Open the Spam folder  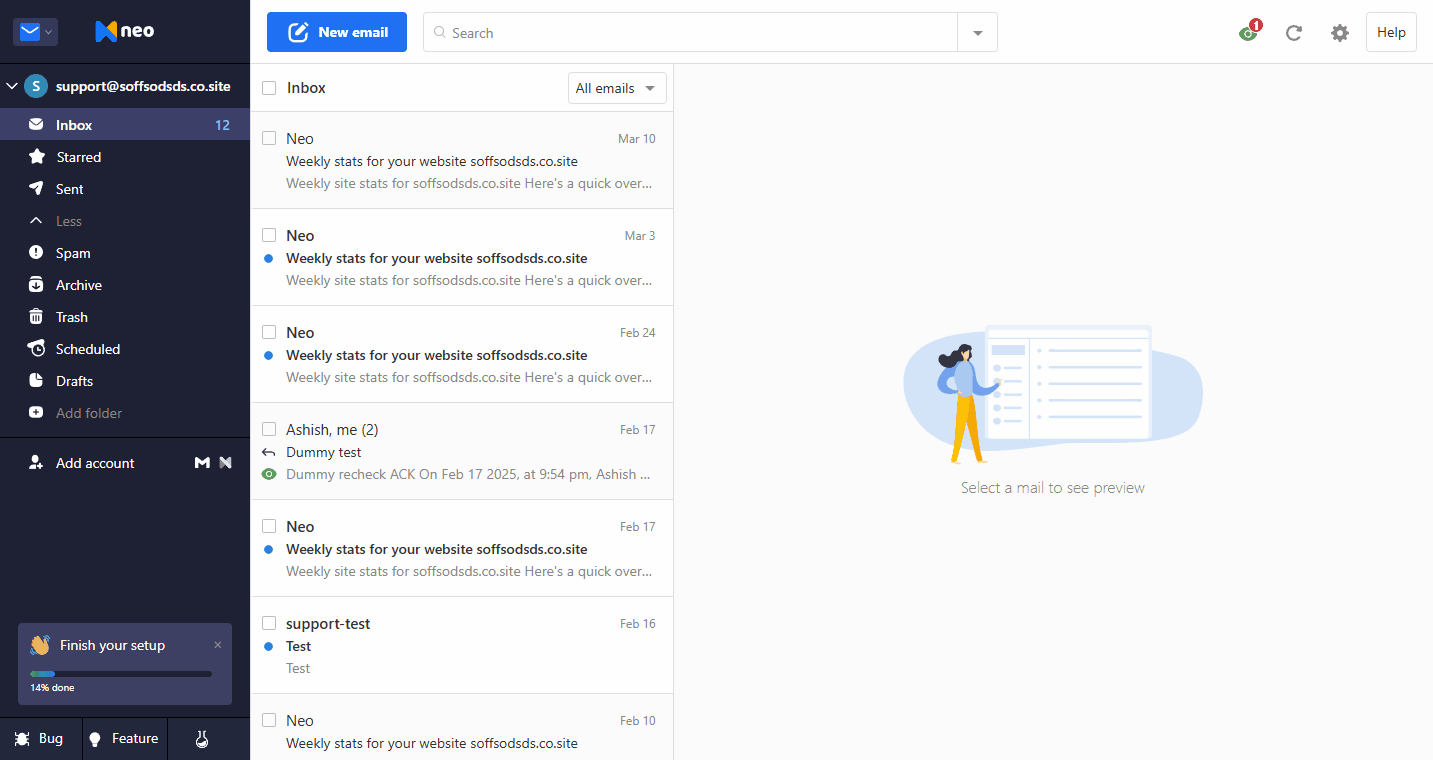point(124,253)
